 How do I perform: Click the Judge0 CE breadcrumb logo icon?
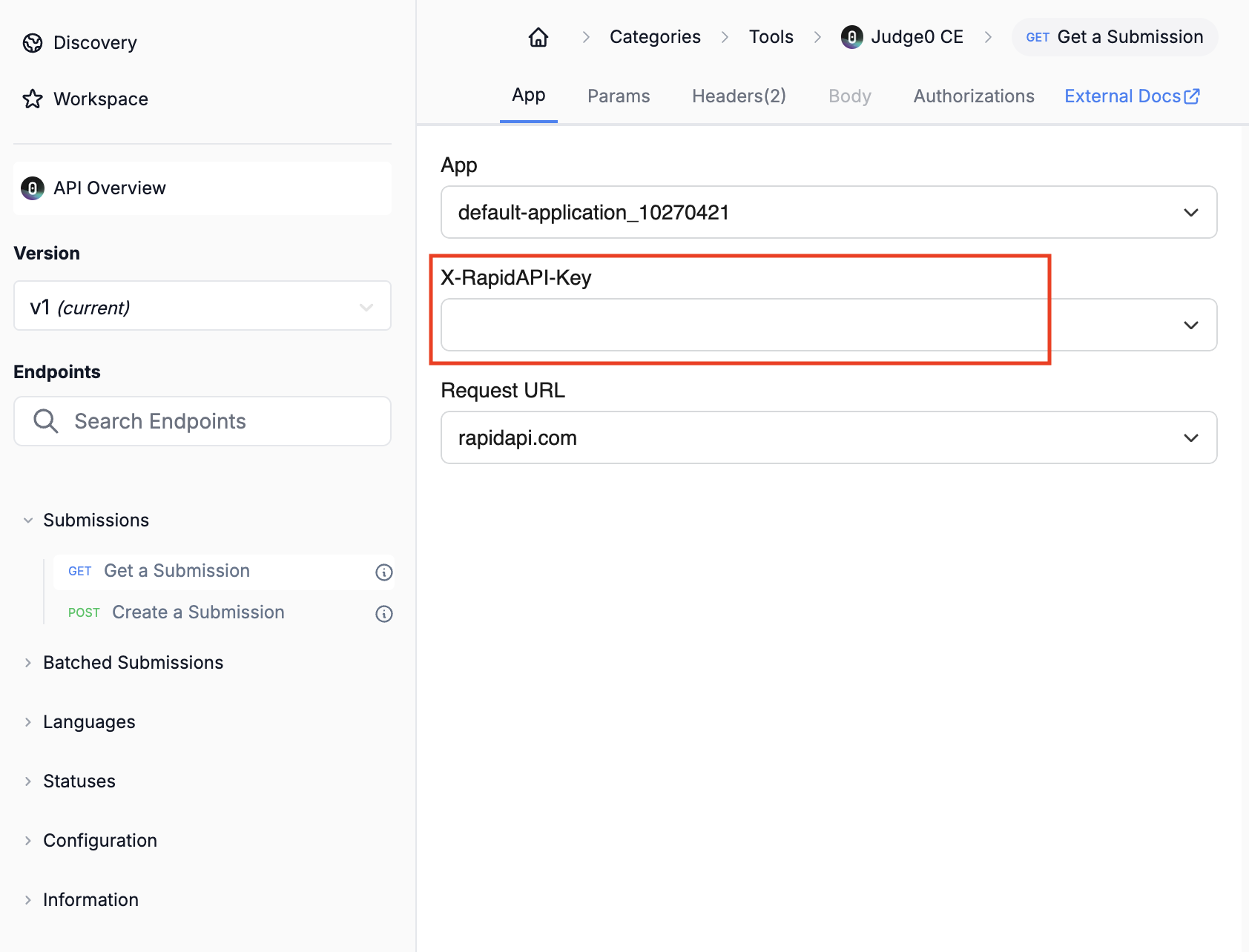852,37
